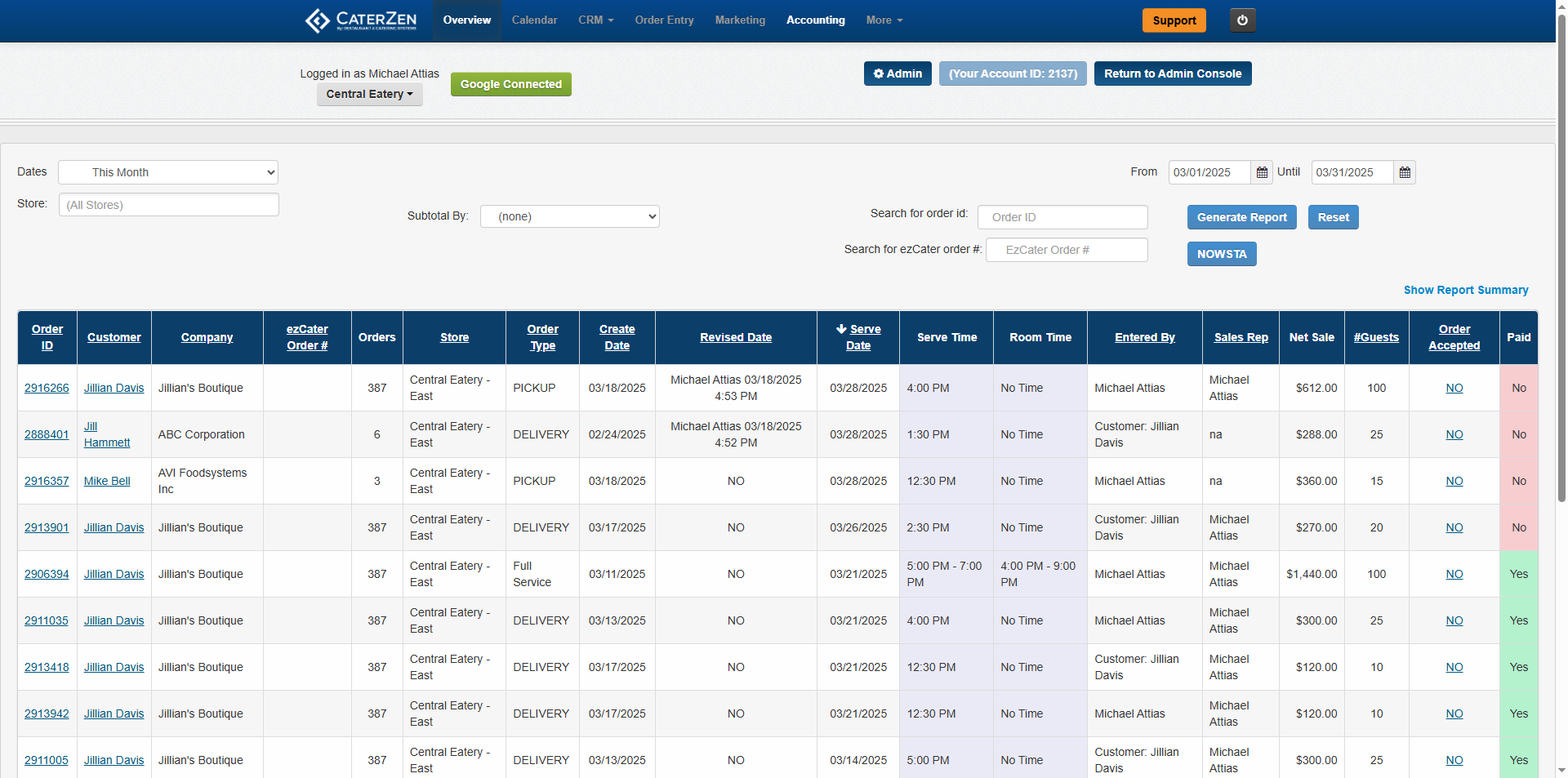Open the More navigation menu
The height and width of the screenshot is (778, 1568).
(x=884, y=20)
